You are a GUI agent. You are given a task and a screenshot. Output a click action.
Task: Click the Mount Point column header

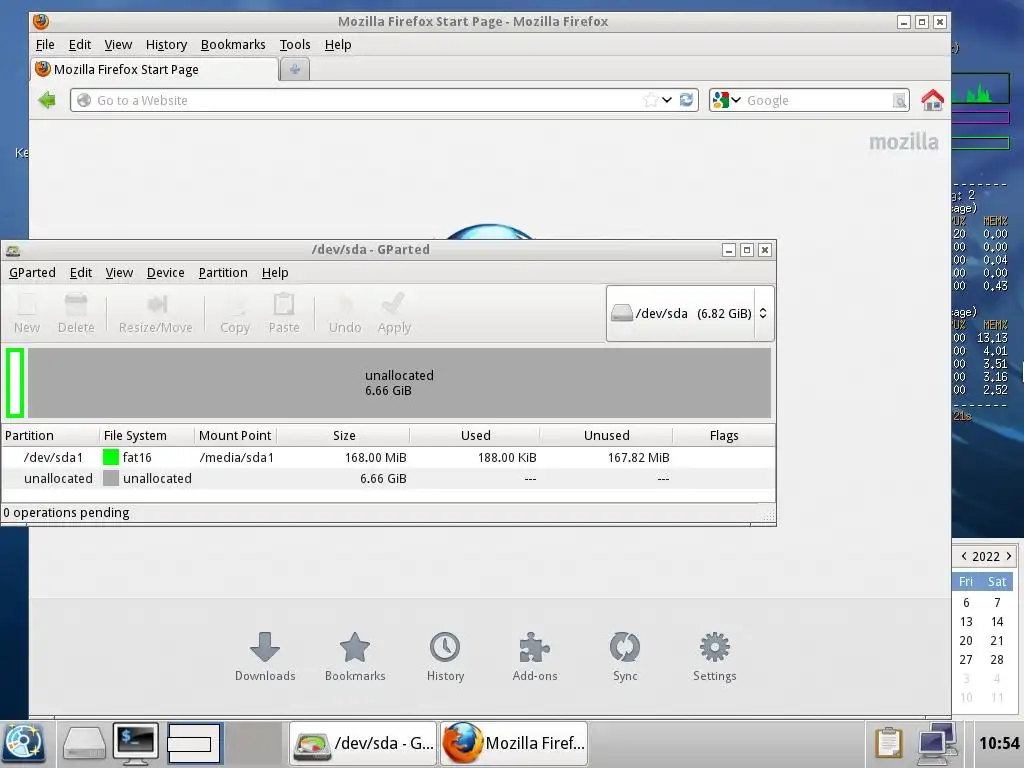[235, 436]
